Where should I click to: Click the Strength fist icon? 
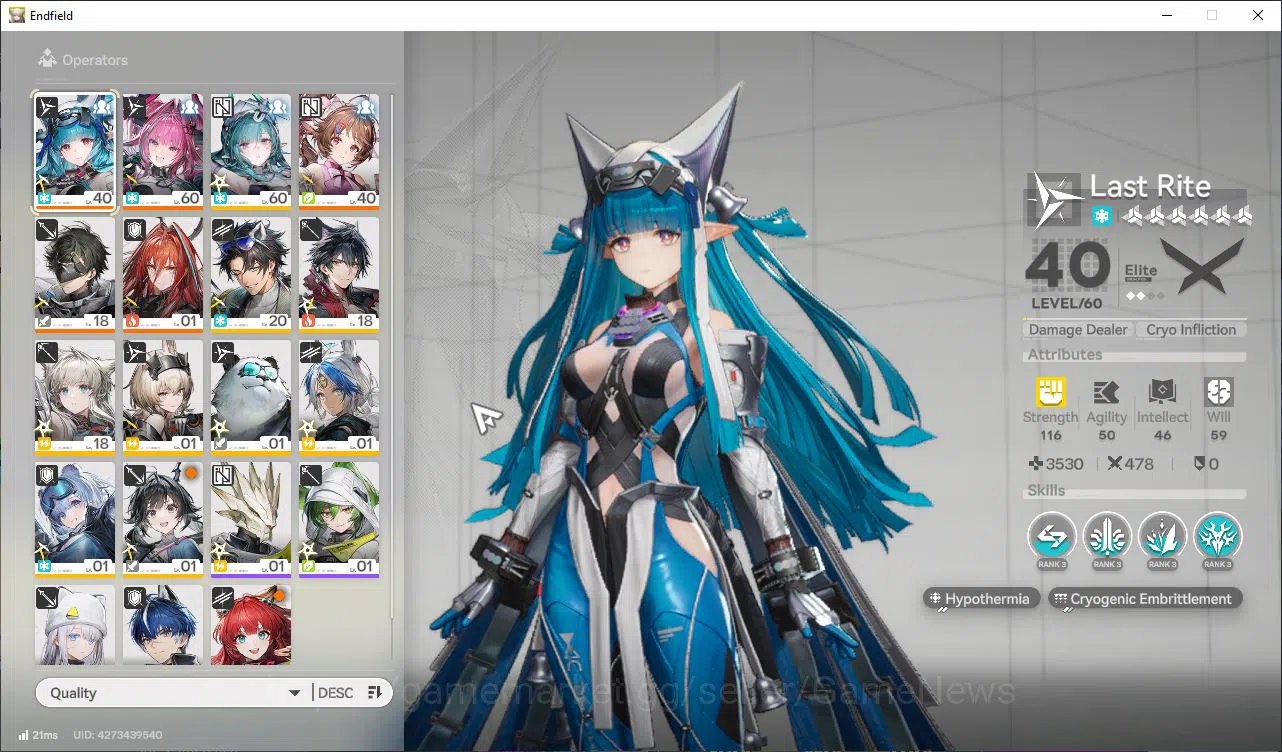pos(1050,392)
